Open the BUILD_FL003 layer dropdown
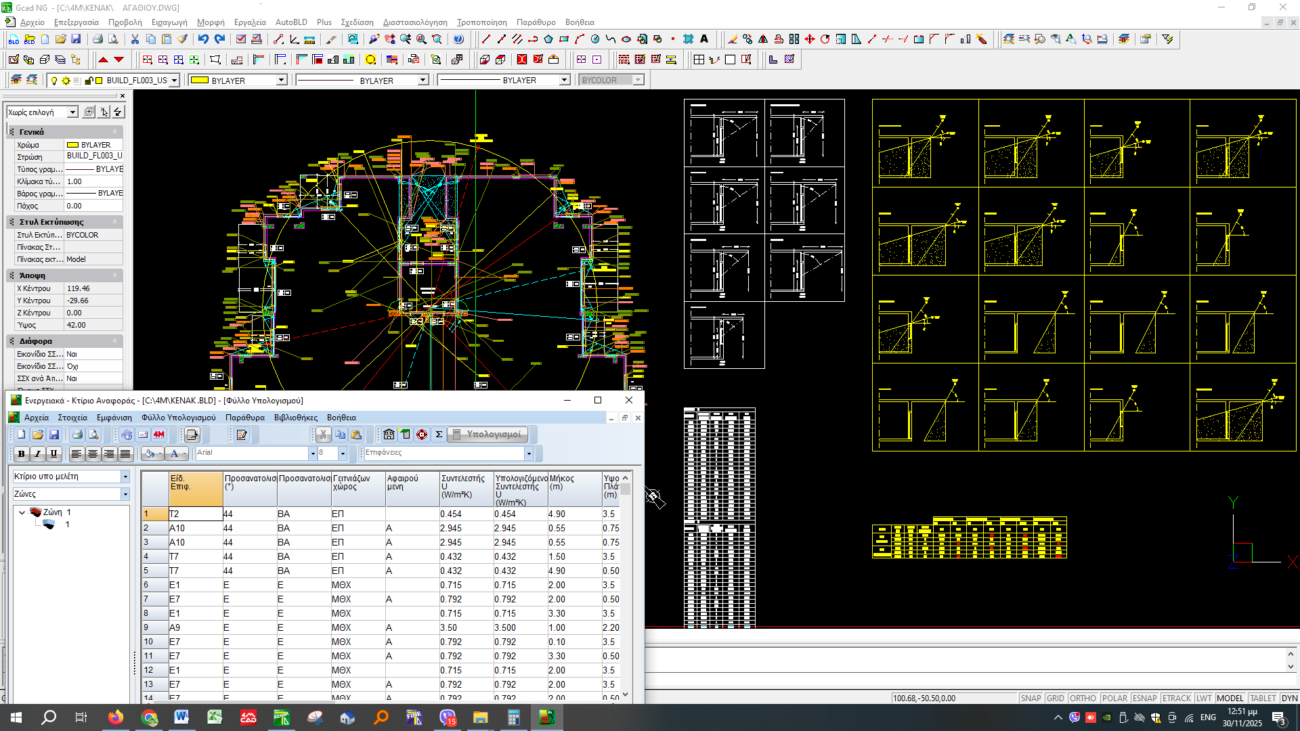The width and height of the screenshot is (1300, 731). pyautogui.click(x=174, y=80)
